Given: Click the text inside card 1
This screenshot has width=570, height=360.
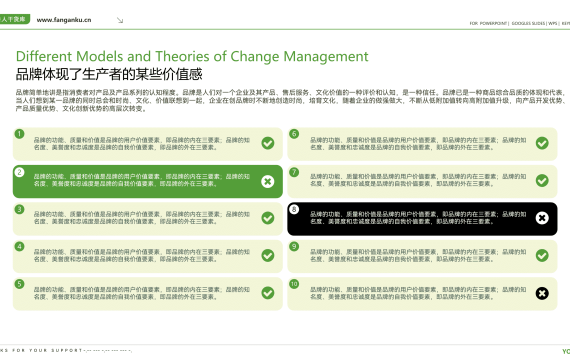Looking at the screenshot, I should tap(142, 144).
